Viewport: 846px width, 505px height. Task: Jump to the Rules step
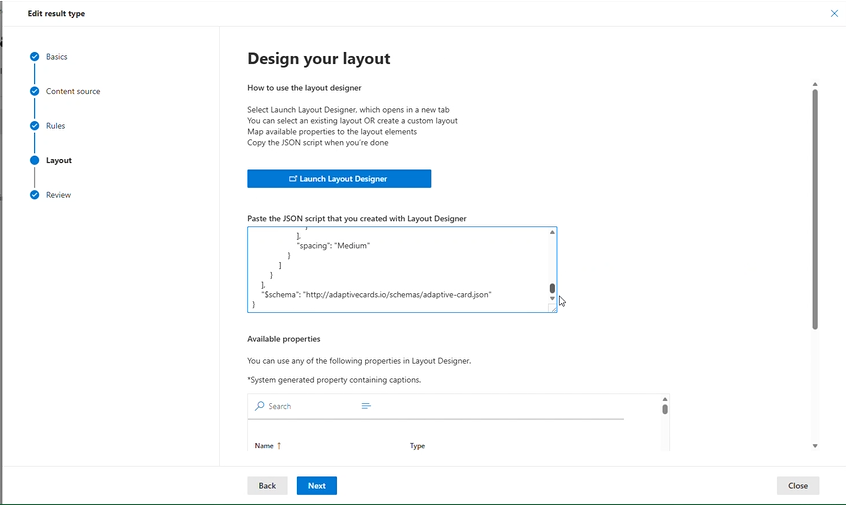click(x=56, y=126)
